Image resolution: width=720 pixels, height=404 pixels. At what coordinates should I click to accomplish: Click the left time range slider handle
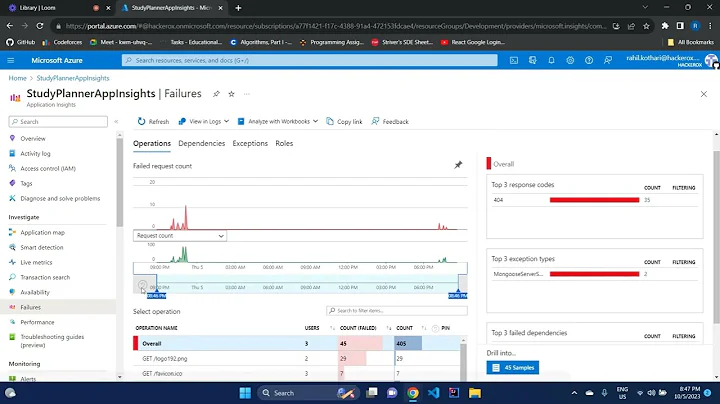point(157,294)
